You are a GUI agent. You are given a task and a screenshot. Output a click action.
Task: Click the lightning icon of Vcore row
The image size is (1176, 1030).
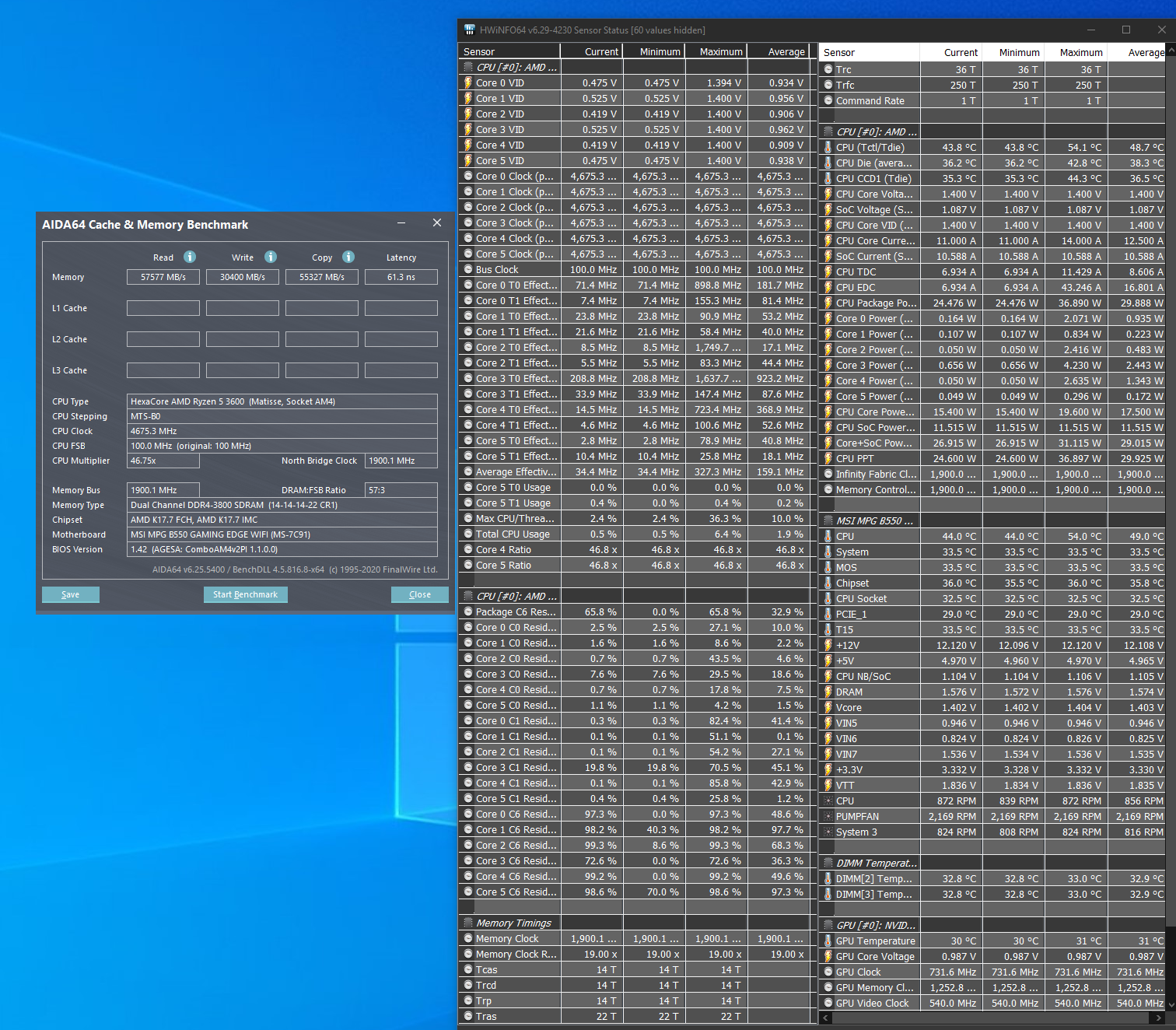click(828, 707)
